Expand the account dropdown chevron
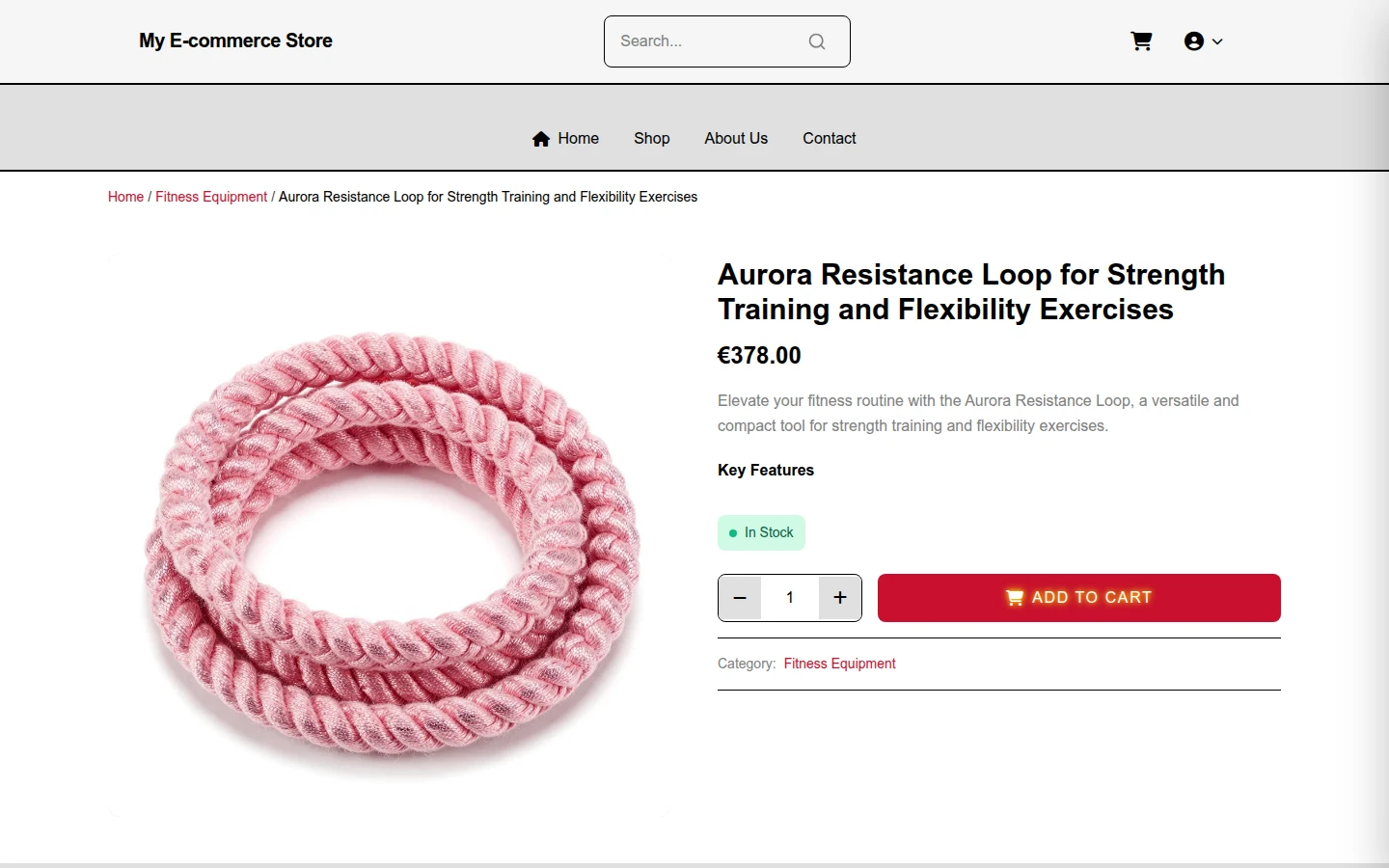 1217,41
